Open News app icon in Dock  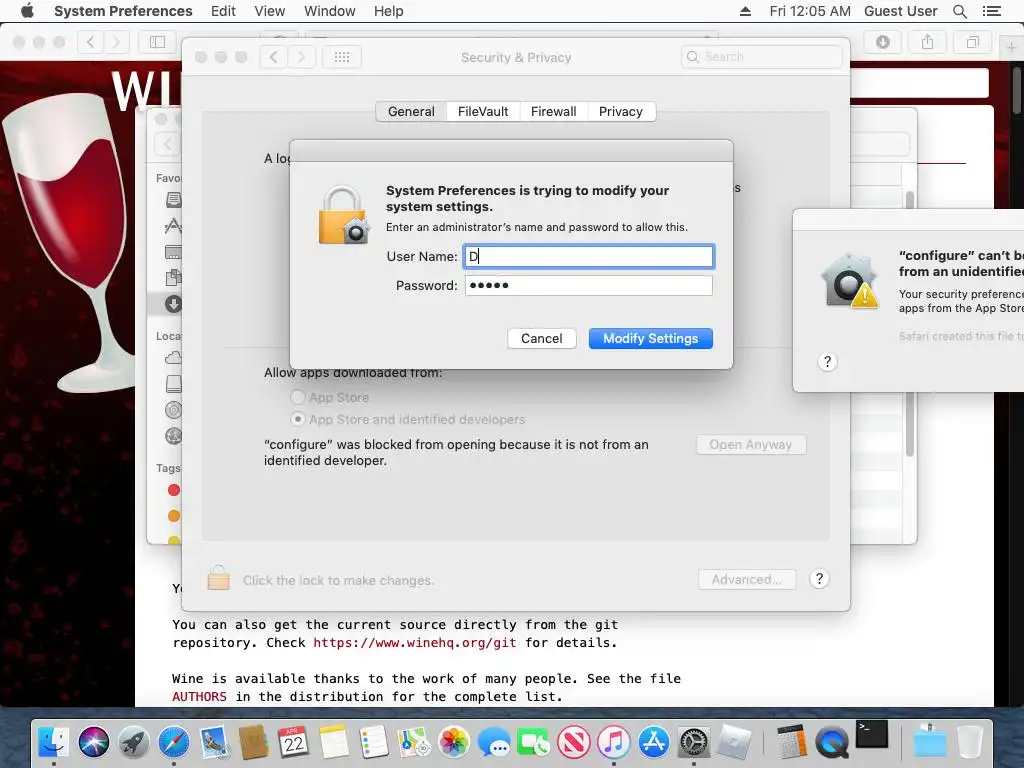pos(573,743)
